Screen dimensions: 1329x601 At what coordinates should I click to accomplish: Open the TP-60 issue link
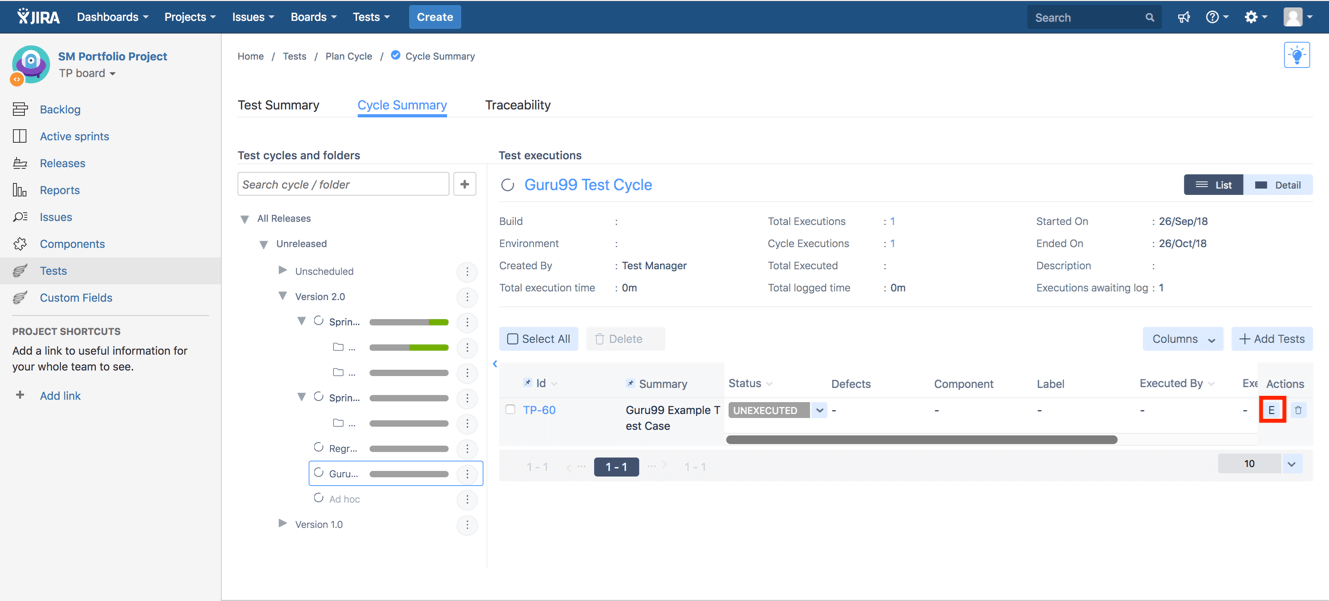[x=539, y=410]
